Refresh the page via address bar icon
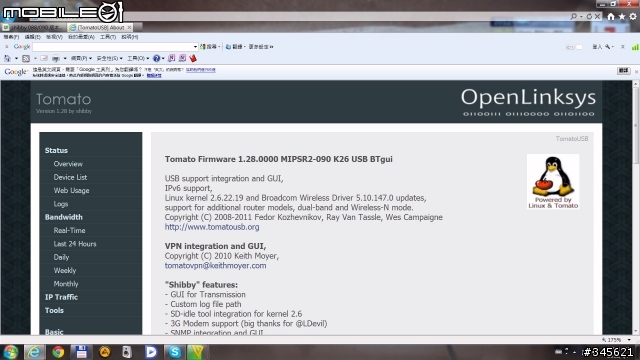 [589, 16]
